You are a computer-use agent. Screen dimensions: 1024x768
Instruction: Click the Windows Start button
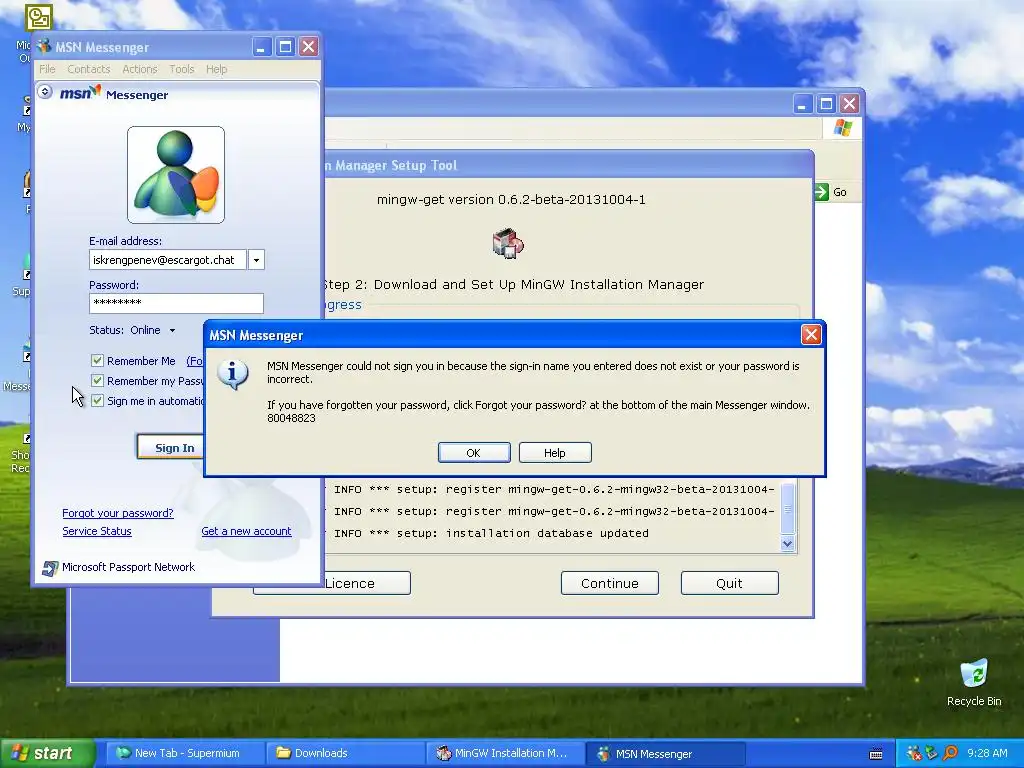click(x=47, y=753)
